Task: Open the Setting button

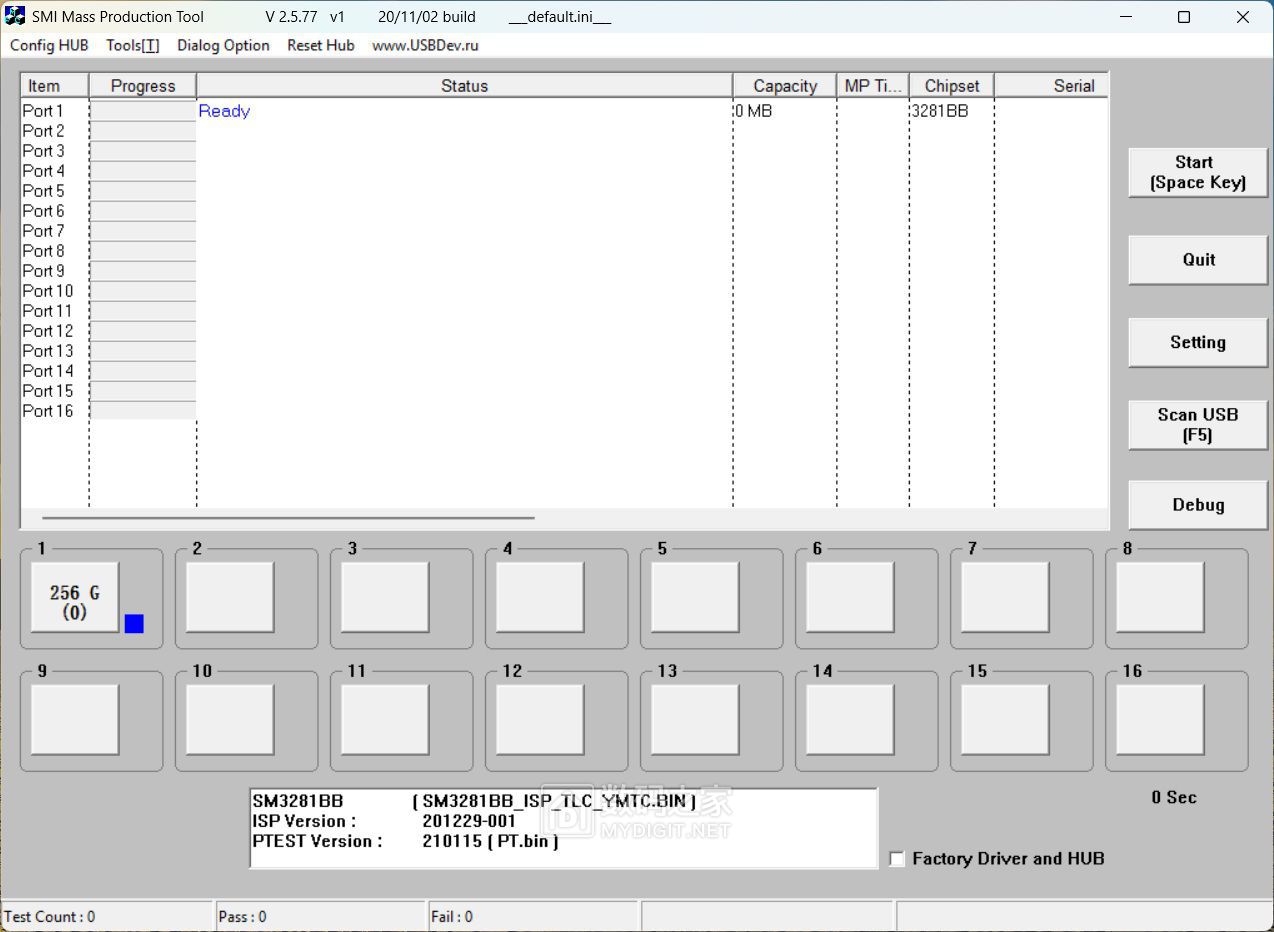Action: (x=1197, y=342)
